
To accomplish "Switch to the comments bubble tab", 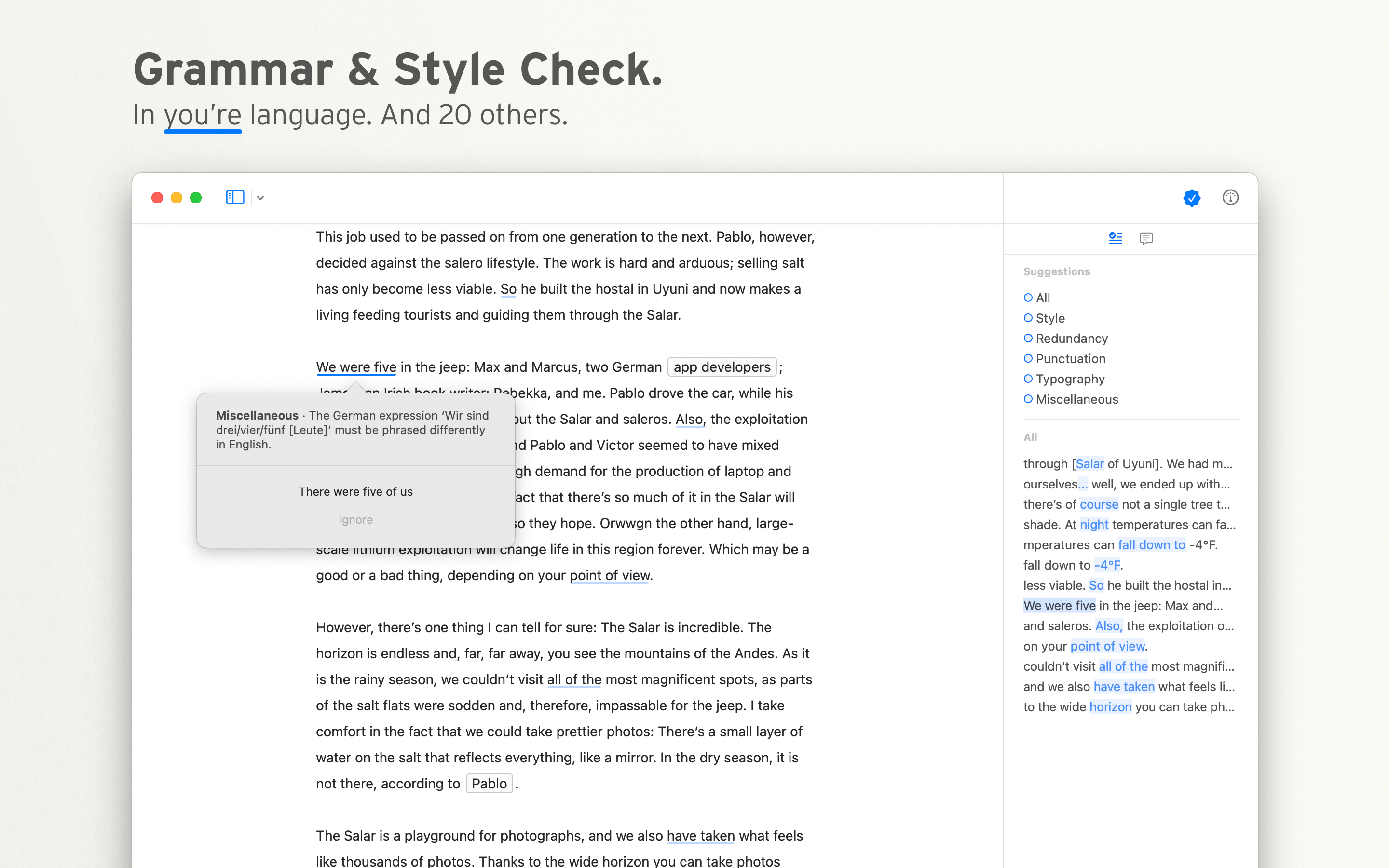I will point(1145,238).
